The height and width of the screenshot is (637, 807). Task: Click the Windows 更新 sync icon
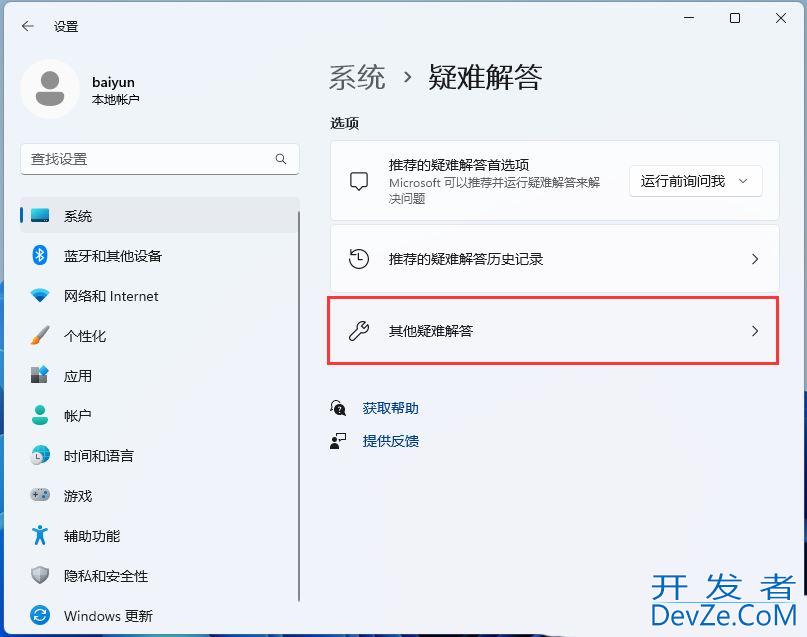point(40,615)
